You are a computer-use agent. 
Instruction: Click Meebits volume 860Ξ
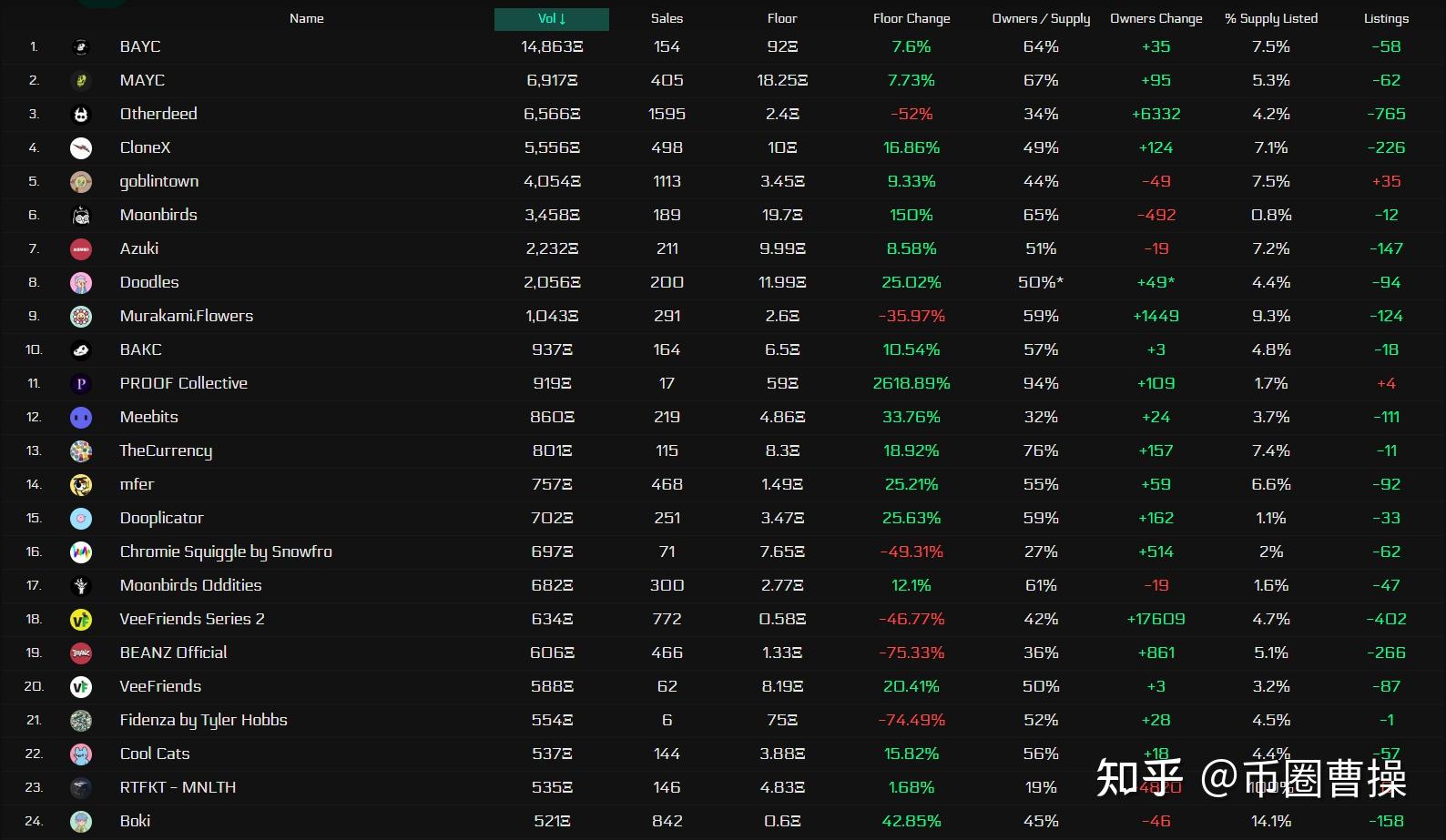552,417
